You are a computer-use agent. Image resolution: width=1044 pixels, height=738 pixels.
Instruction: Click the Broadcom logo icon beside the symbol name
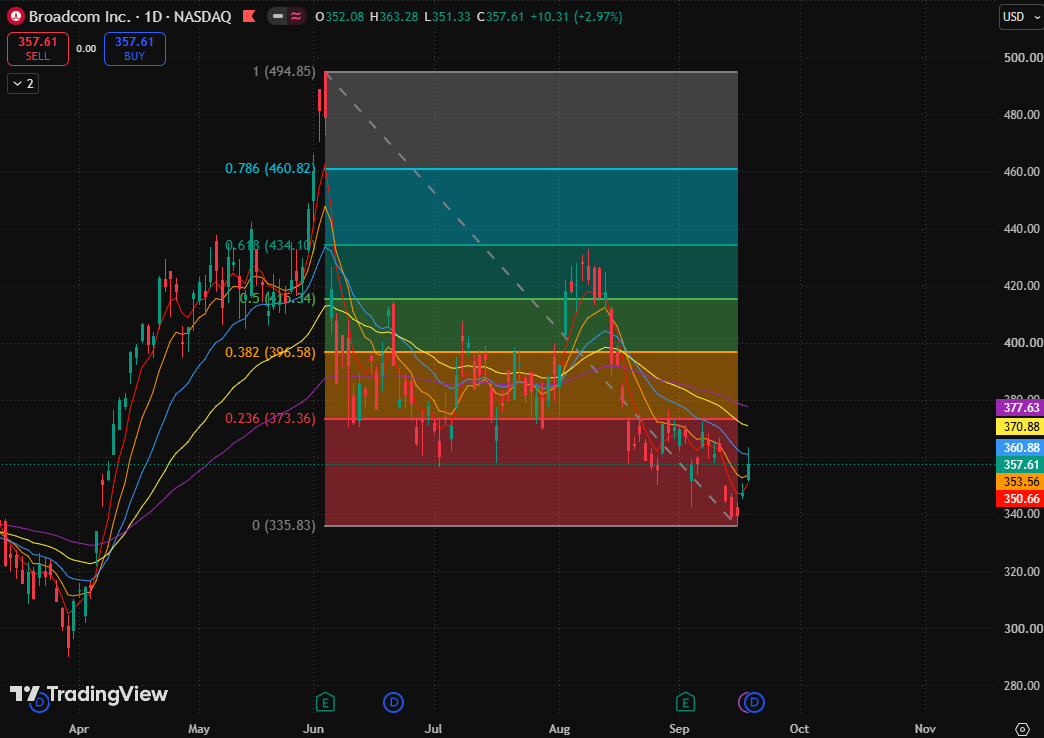pyautogui.click(x=15, y=17)
